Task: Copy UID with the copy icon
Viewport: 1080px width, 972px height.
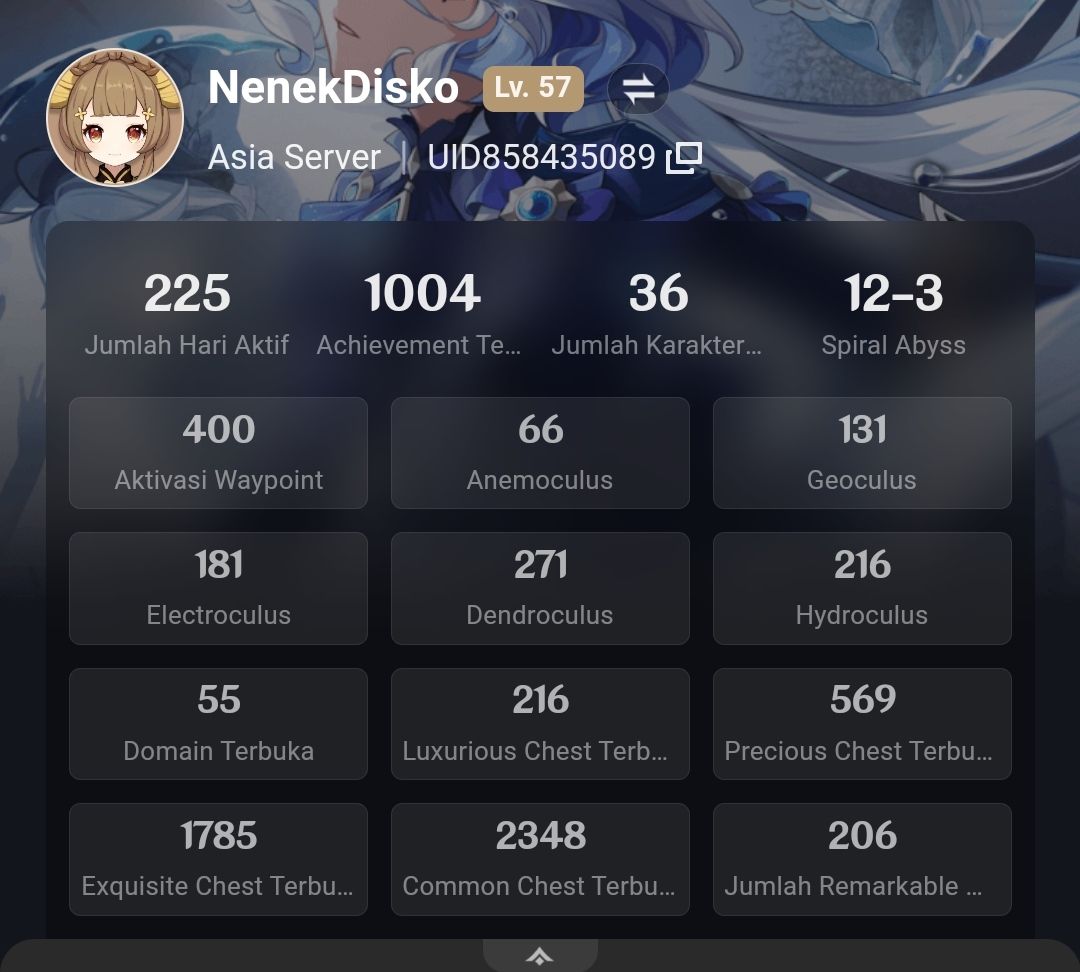Action: pos(684,158)
